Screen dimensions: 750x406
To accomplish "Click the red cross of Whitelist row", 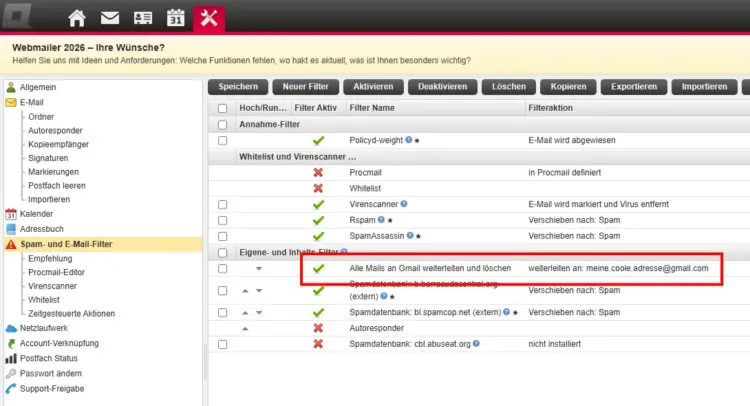I will 318,188.
